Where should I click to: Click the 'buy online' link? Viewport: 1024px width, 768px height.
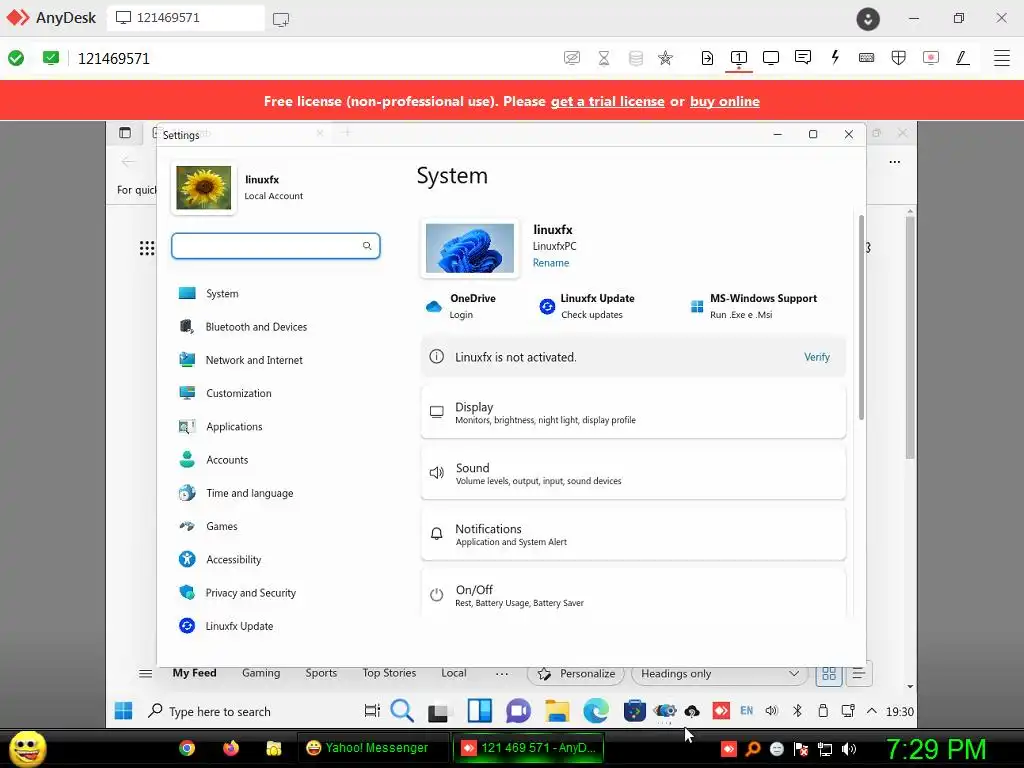click(724, 101)
